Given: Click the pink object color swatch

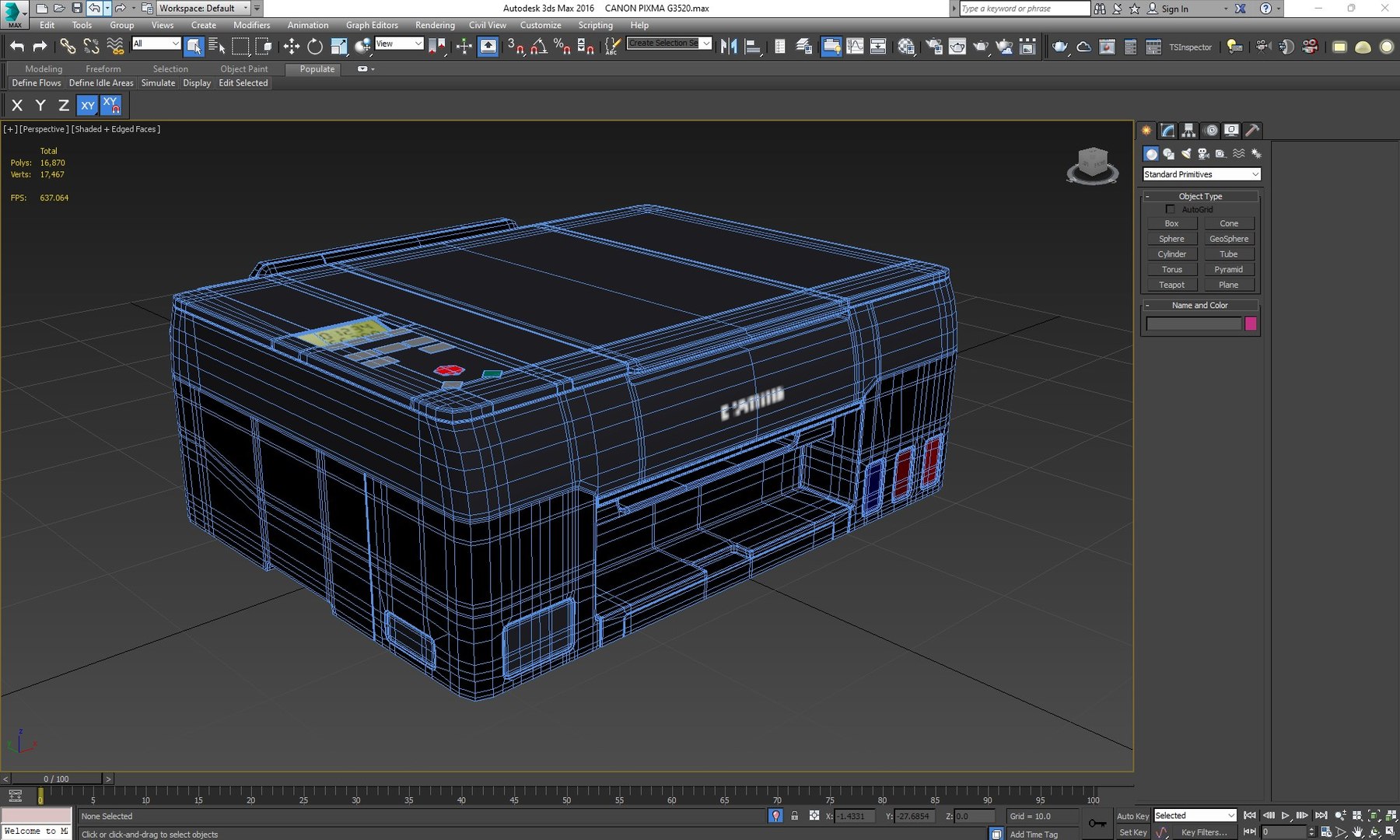Looking at the screenshot, I should click(x=1251, y=324).
